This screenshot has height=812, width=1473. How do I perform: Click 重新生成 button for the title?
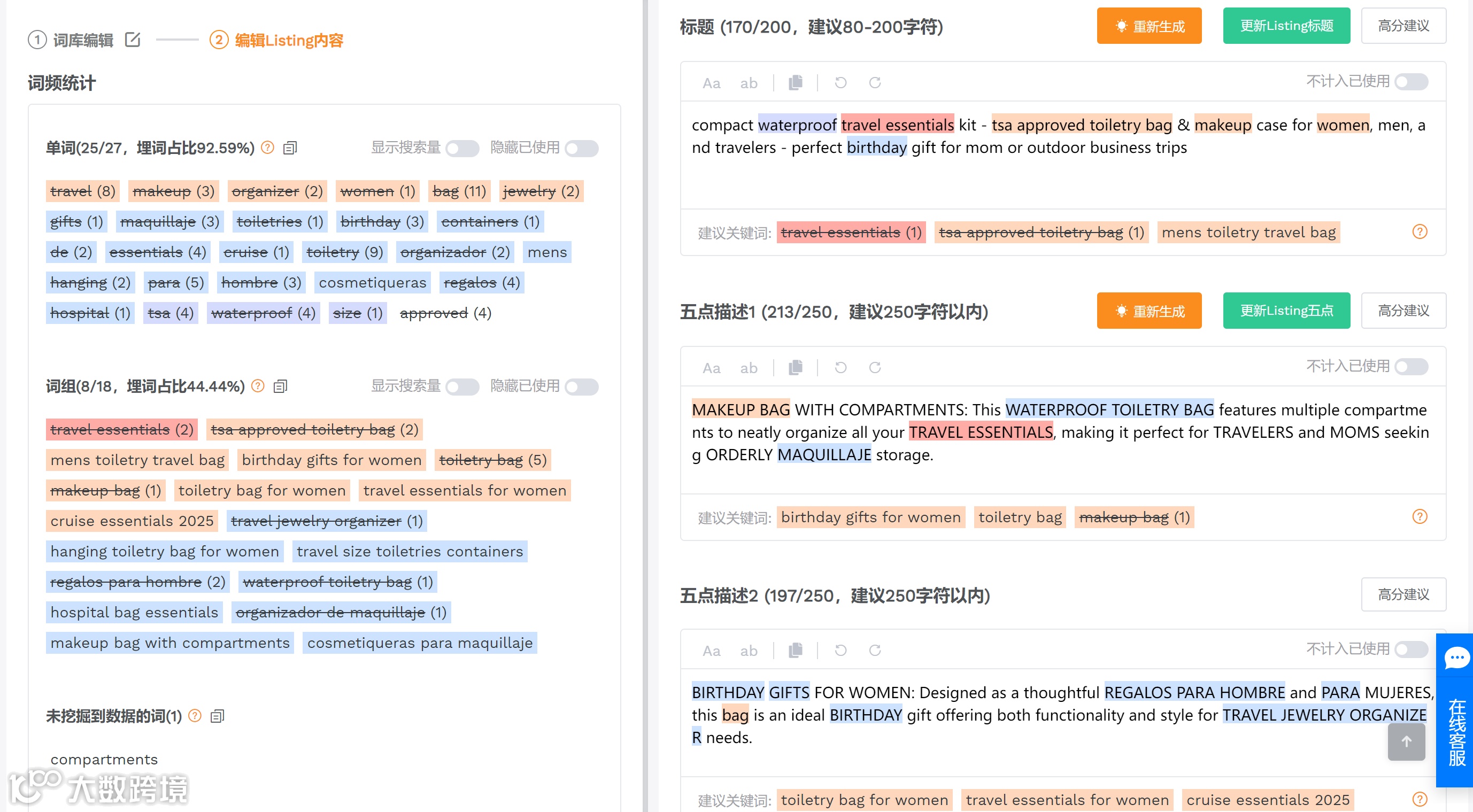click(1149, 26)
